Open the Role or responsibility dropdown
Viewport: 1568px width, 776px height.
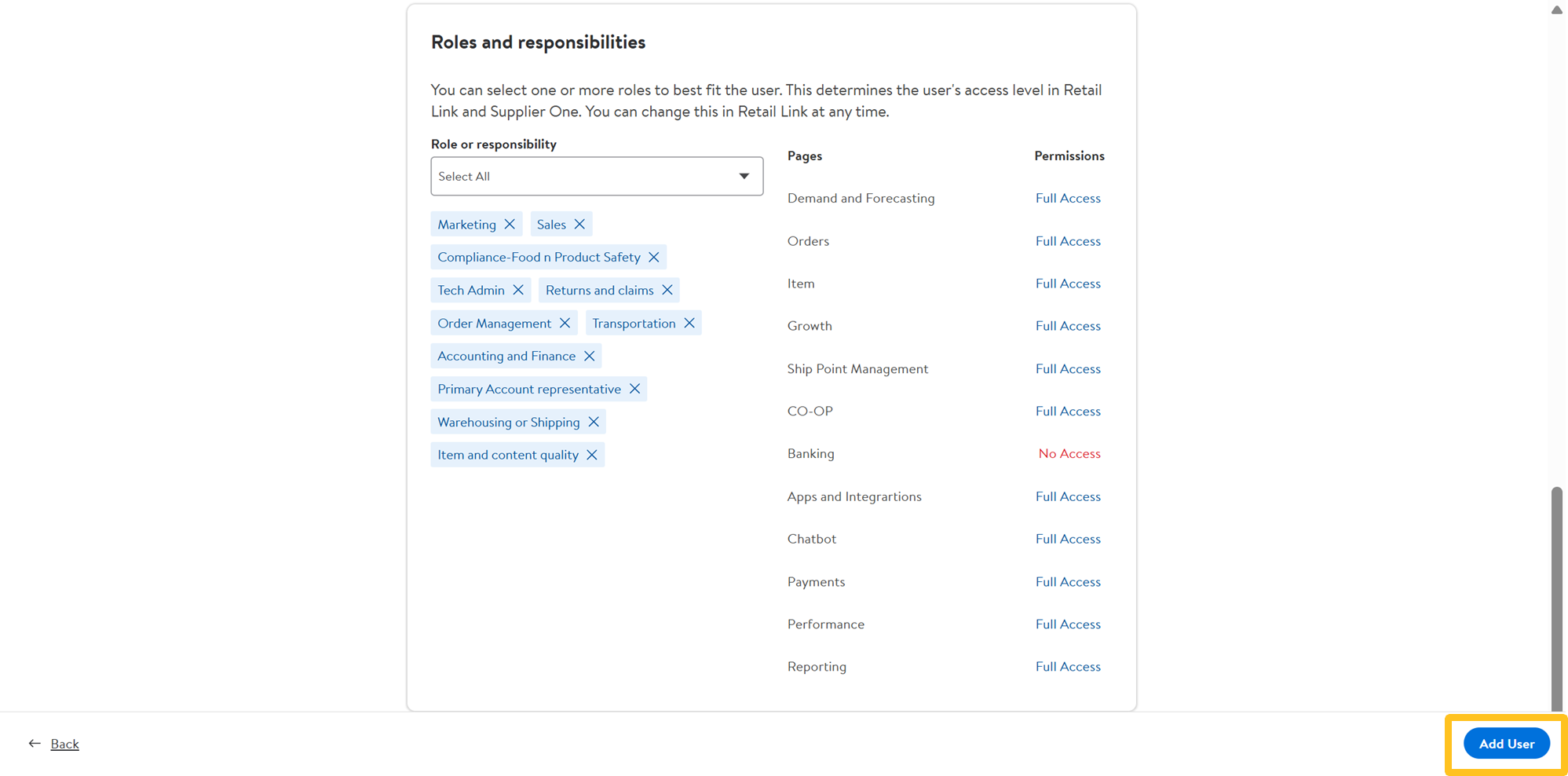[x=596, y=177]
